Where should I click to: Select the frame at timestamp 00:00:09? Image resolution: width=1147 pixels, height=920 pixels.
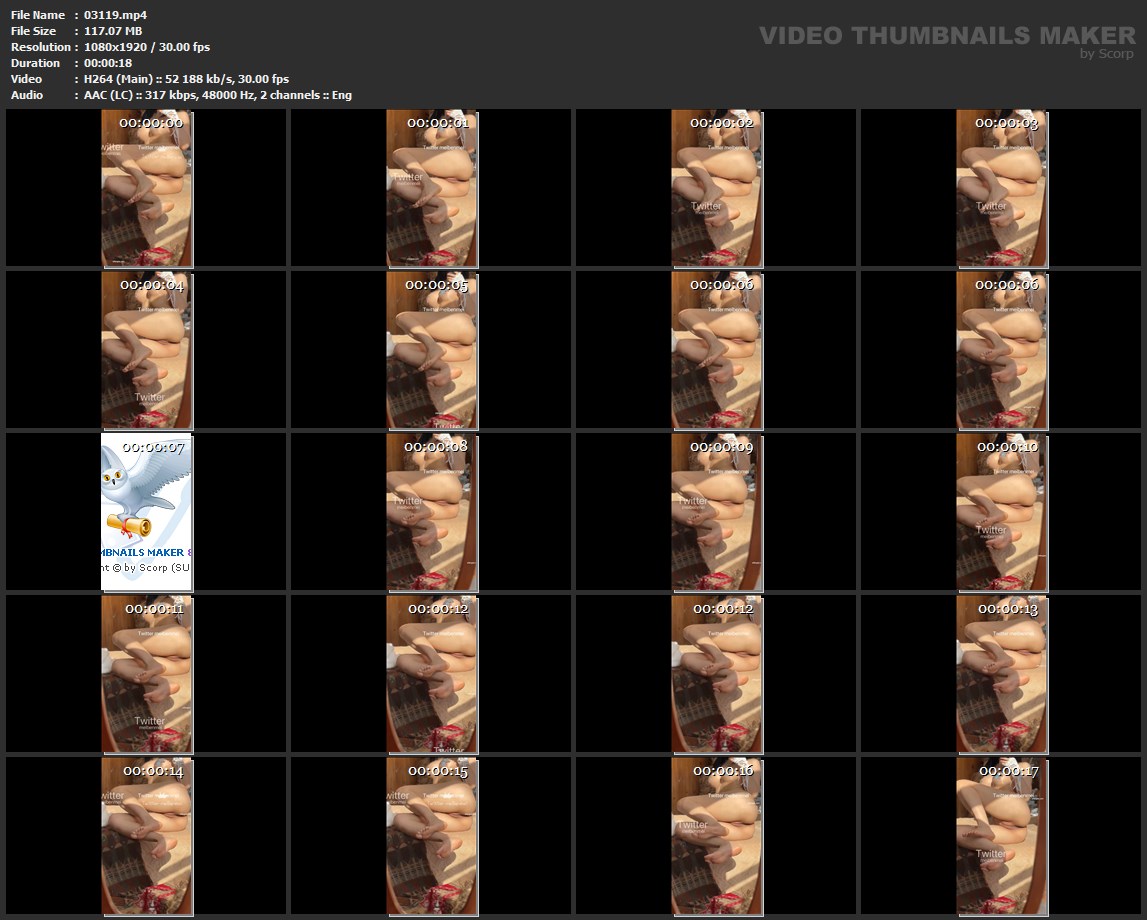tap(716, 512)
